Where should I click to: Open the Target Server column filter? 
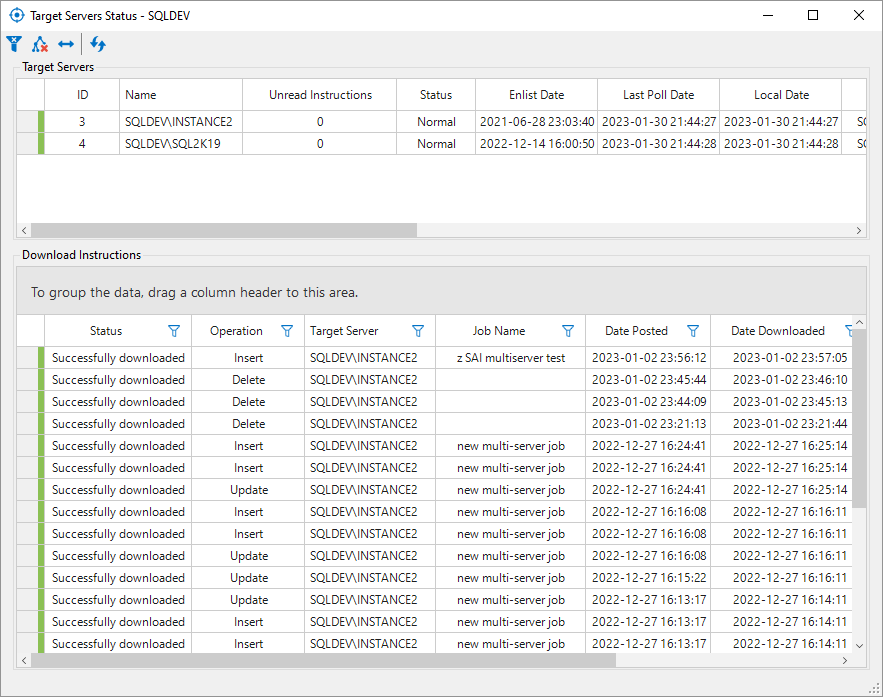tap(418, 331)
